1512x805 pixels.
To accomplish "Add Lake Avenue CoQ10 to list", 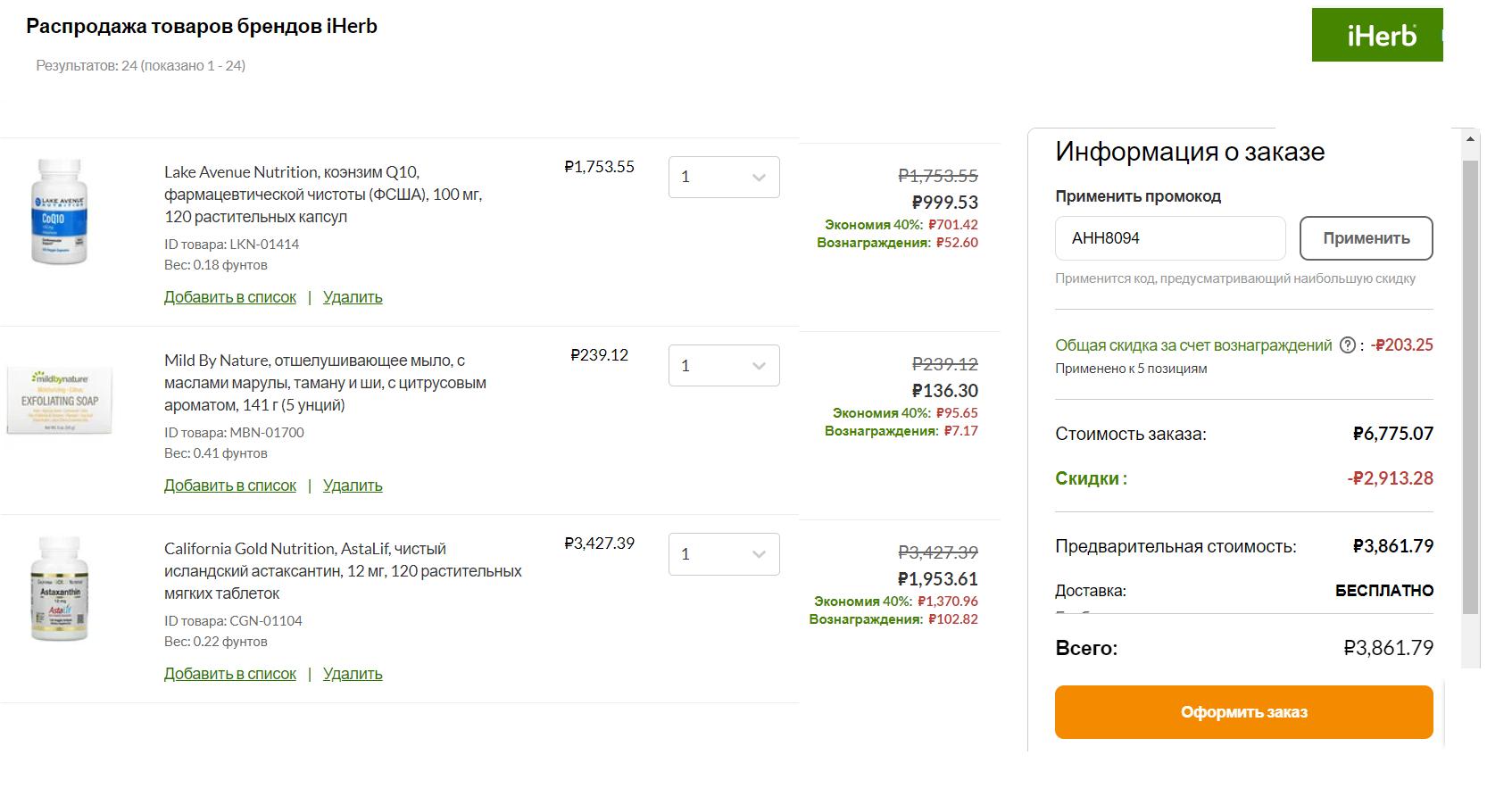I will 230,297.
